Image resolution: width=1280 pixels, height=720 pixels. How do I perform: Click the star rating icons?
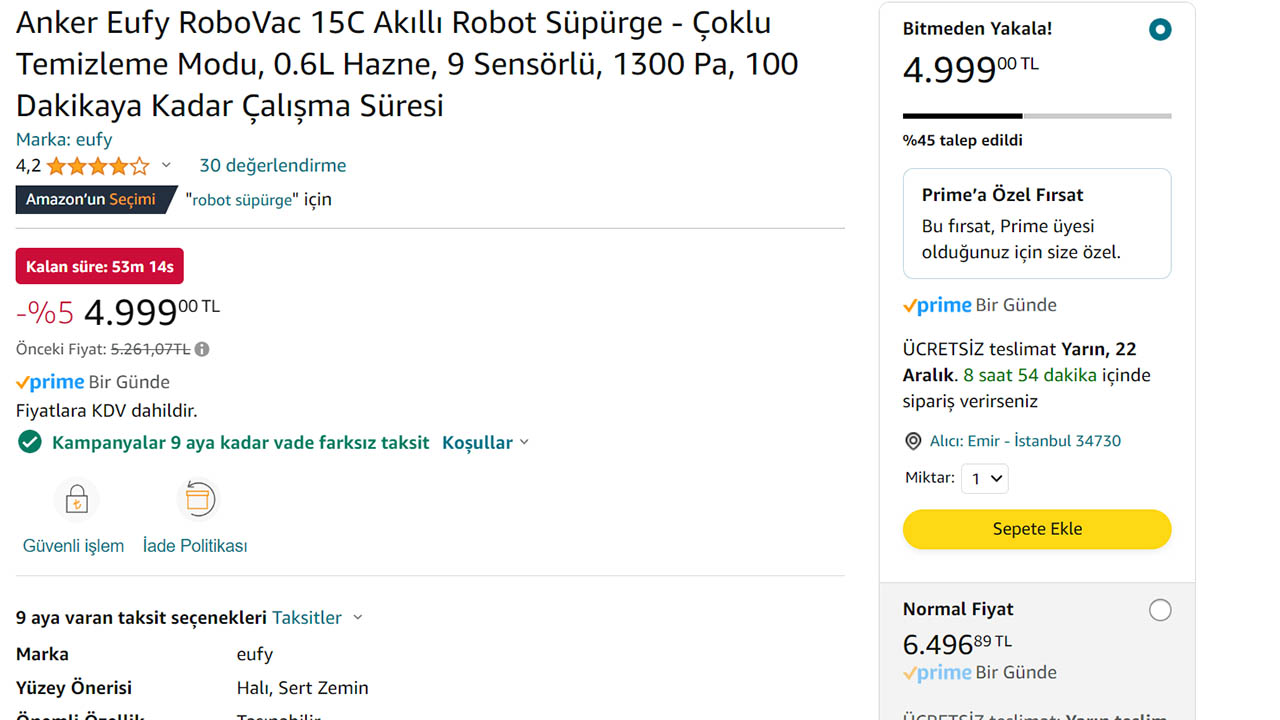[x=97, y=166]
